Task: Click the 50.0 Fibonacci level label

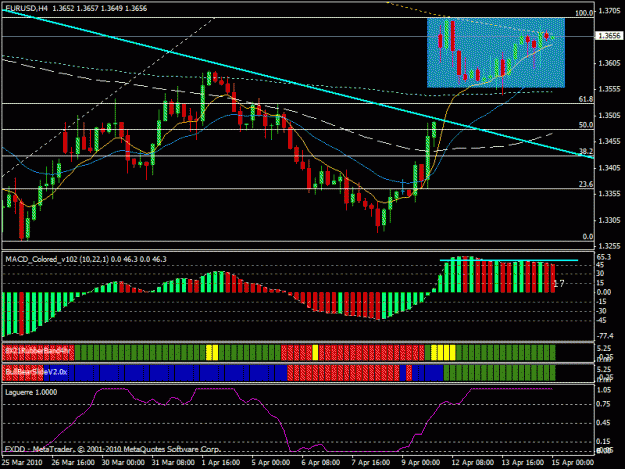Action: [586, 125]
